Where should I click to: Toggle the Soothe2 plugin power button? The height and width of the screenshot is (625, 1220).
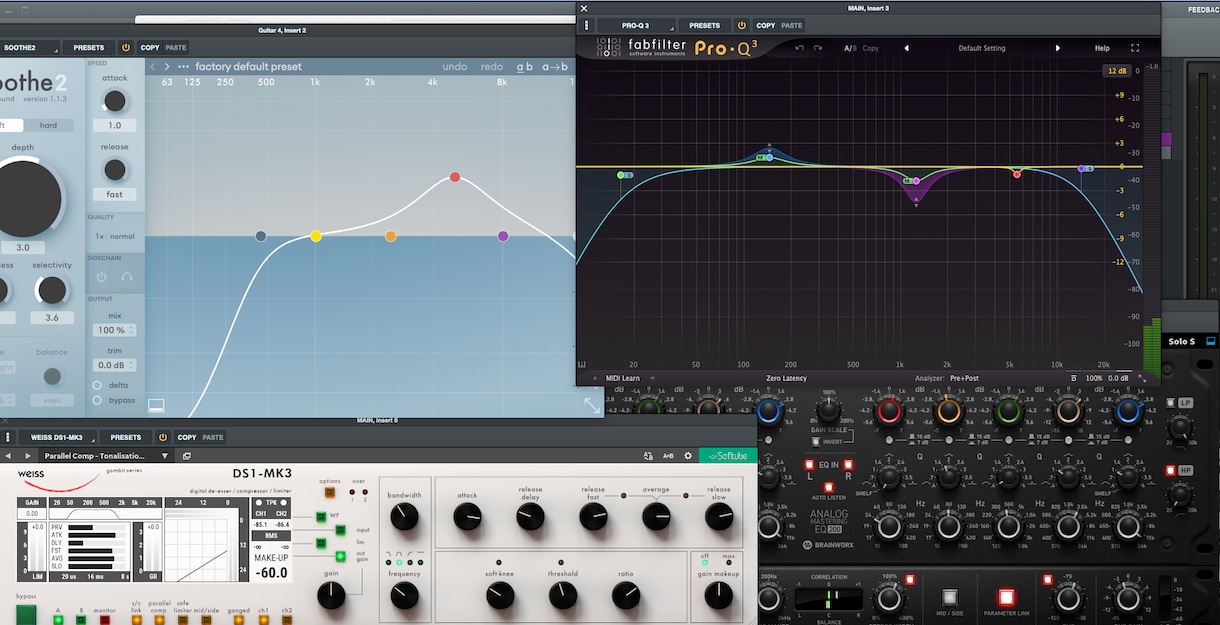pyautogui.click(x=126, y=47)
